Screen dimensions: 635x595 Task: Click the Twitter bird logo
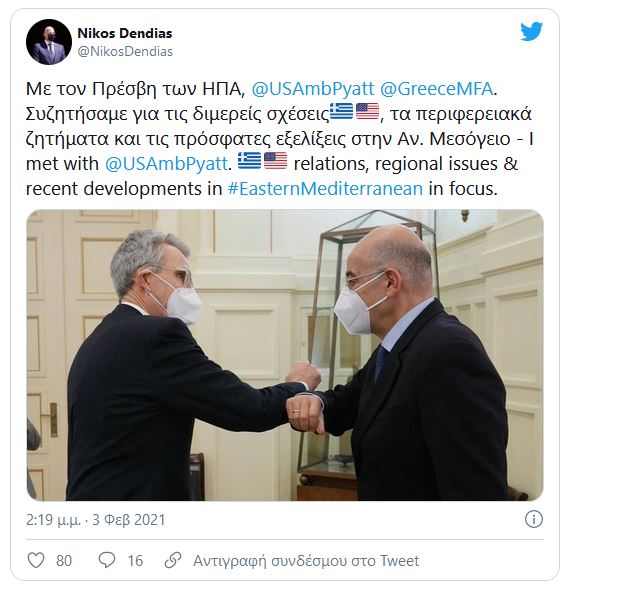tap(531, 32)
